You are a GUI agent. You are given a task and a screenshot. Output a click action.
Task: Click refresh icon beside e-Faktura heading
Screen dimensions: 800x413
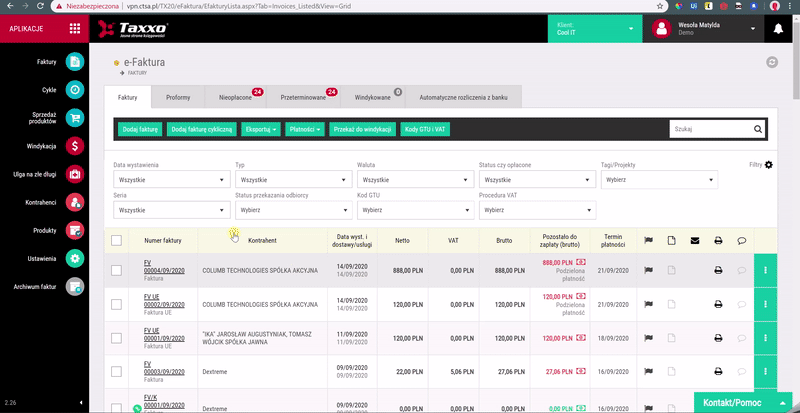(x=772, y=62)
